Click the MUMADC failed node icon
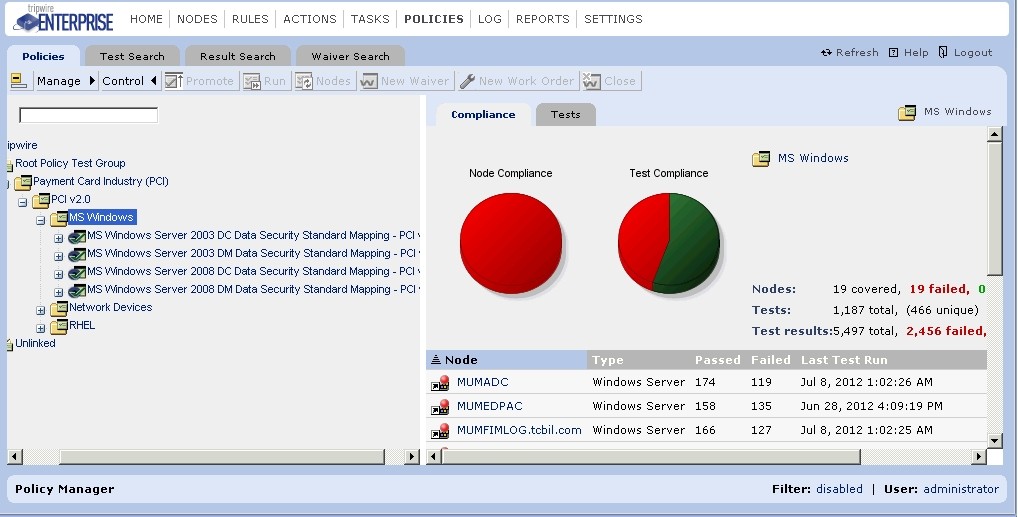This screenshot has width=1018, height=517. [x=440, y=383]
